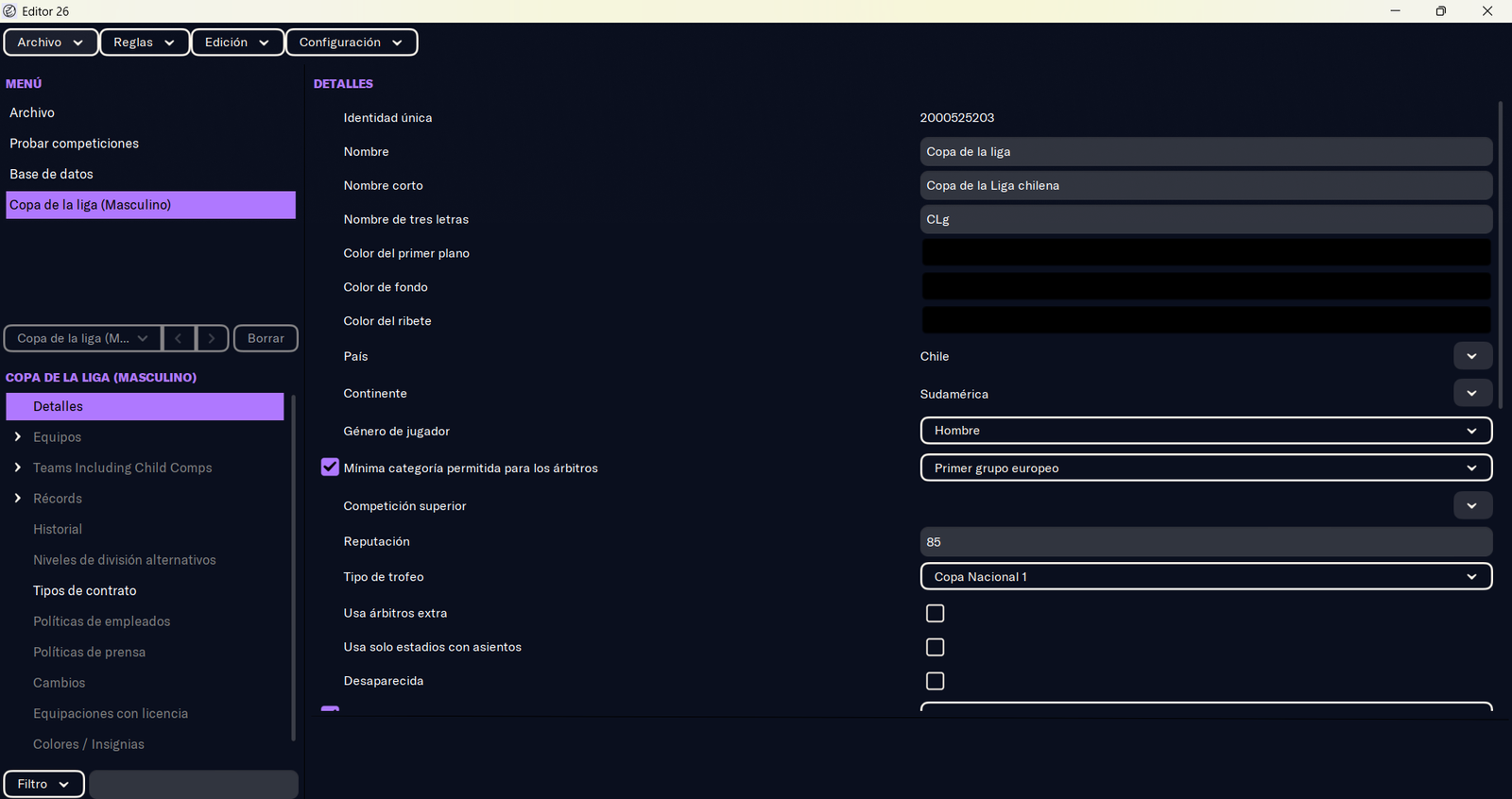
Task: Expand the Equipos tree item
Action: pyautogui.click(x=18, y=437)
